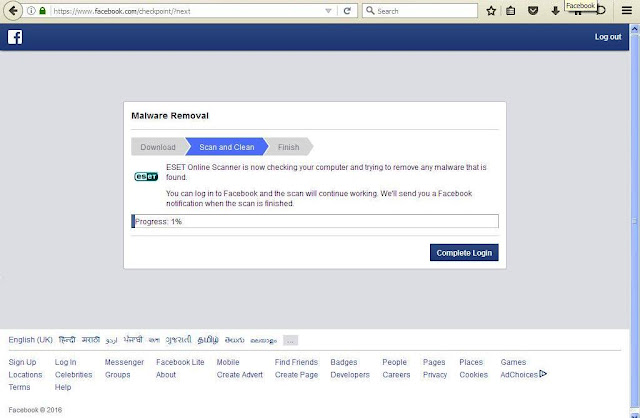
Task: Open the Create Page link
Action: click(x=296, y=375)
